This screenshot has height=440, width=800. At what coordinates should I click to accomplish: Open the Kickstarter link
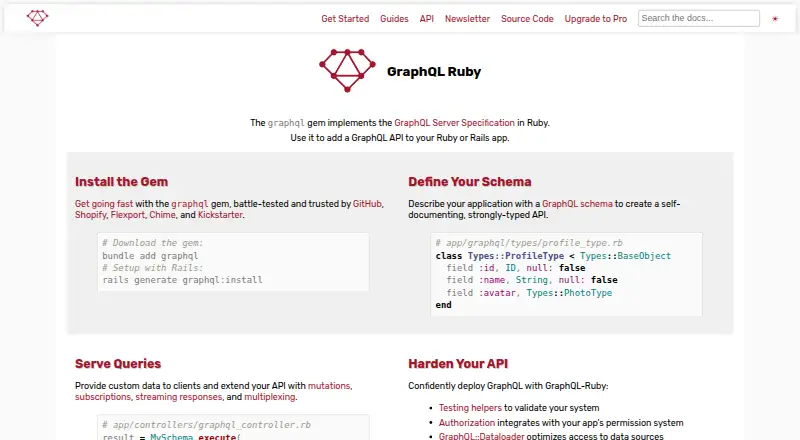coord(220,215)
